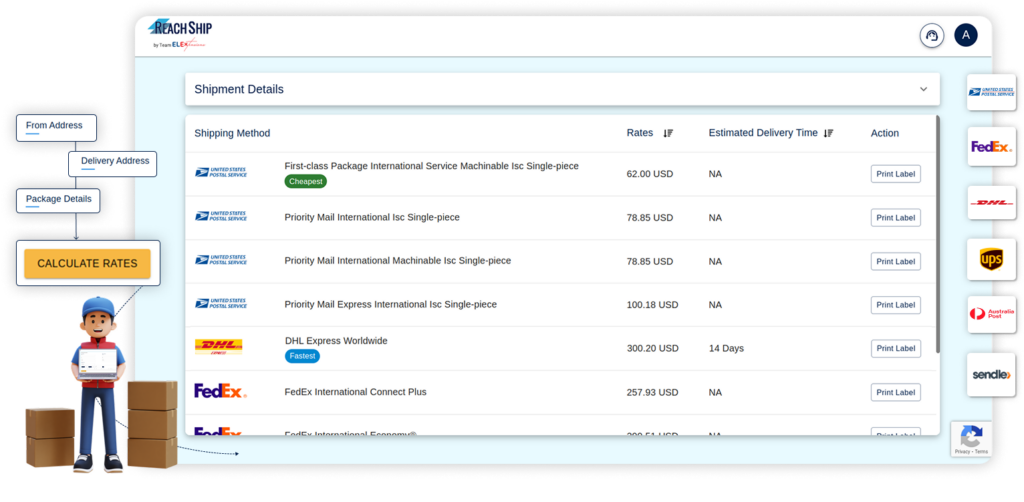Open the support headset icon

932,35
